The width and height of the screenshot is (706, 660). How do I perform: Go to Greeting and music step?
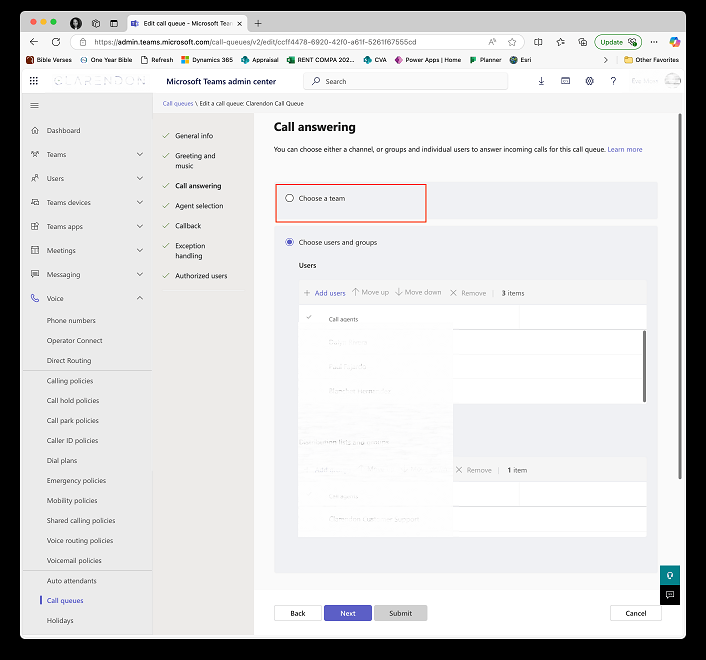(x=195, y=161)
